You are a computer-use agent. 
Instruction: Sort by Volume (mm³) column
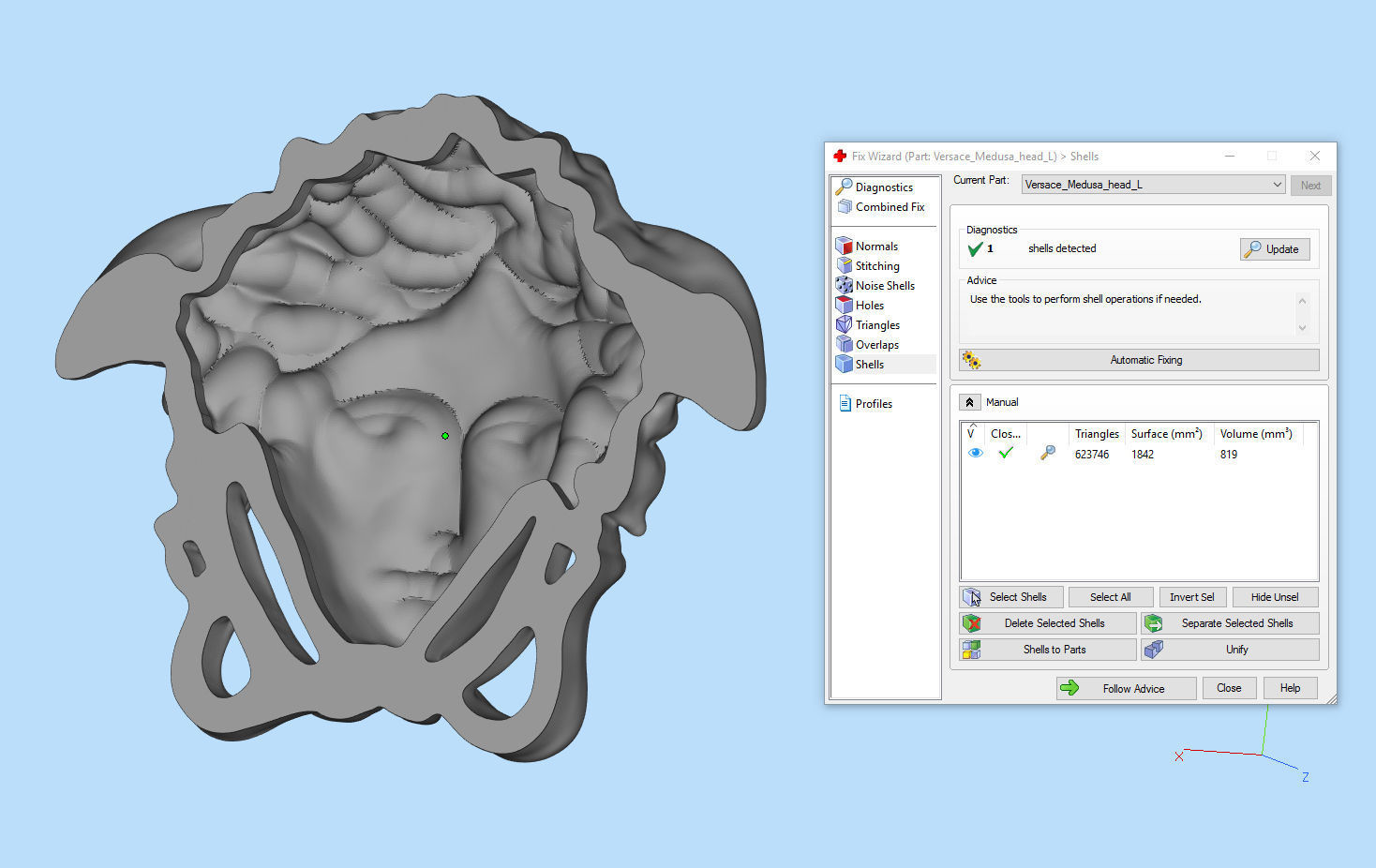[1257, 434]
